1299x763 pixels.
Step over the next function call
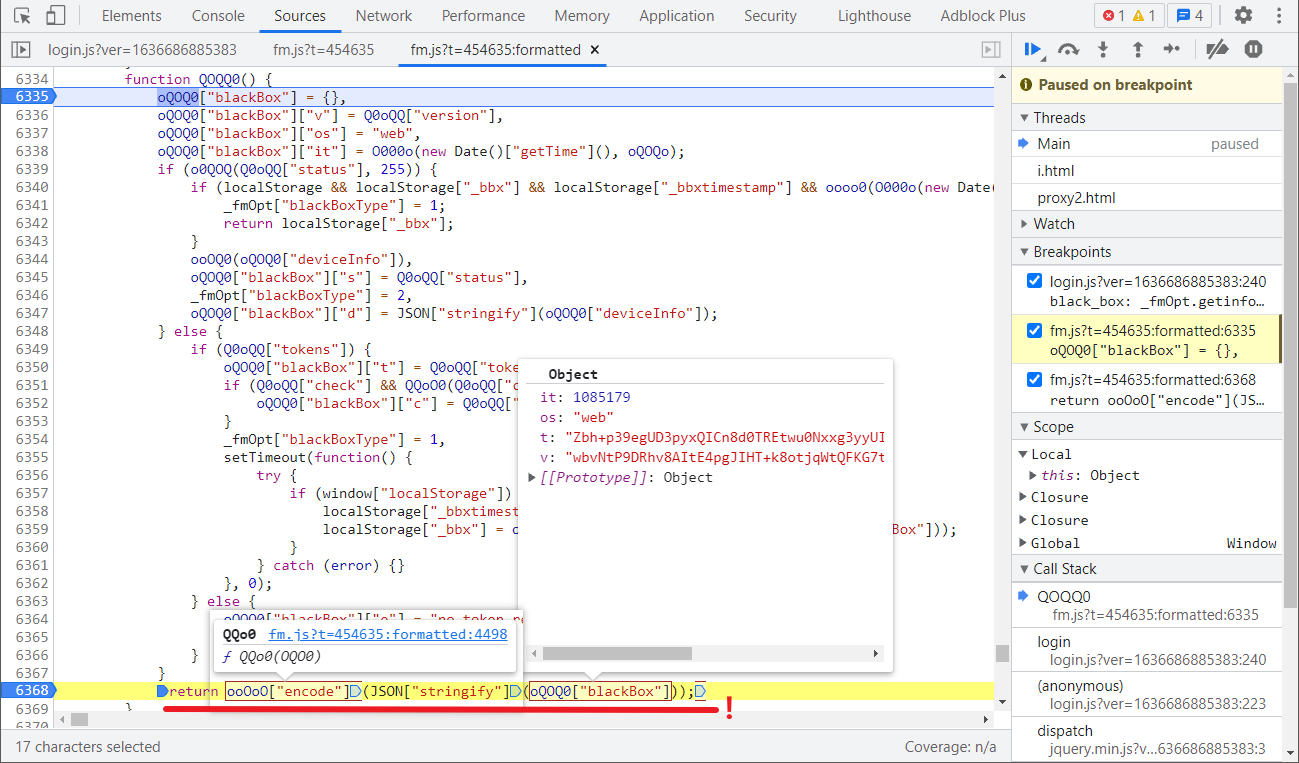1068,49
